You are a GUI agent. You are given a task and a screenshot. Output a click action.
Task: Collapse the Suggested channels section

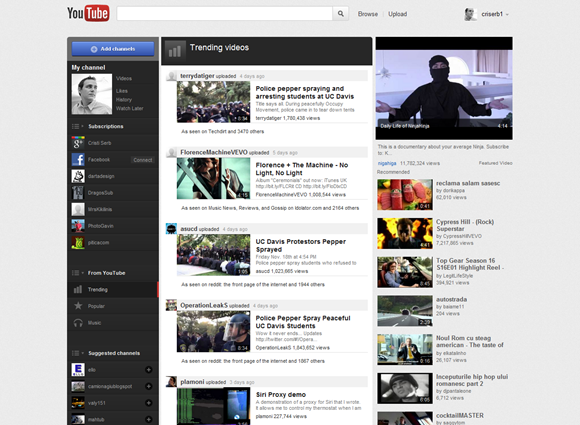pyautogui.click(x=77, y=353)
